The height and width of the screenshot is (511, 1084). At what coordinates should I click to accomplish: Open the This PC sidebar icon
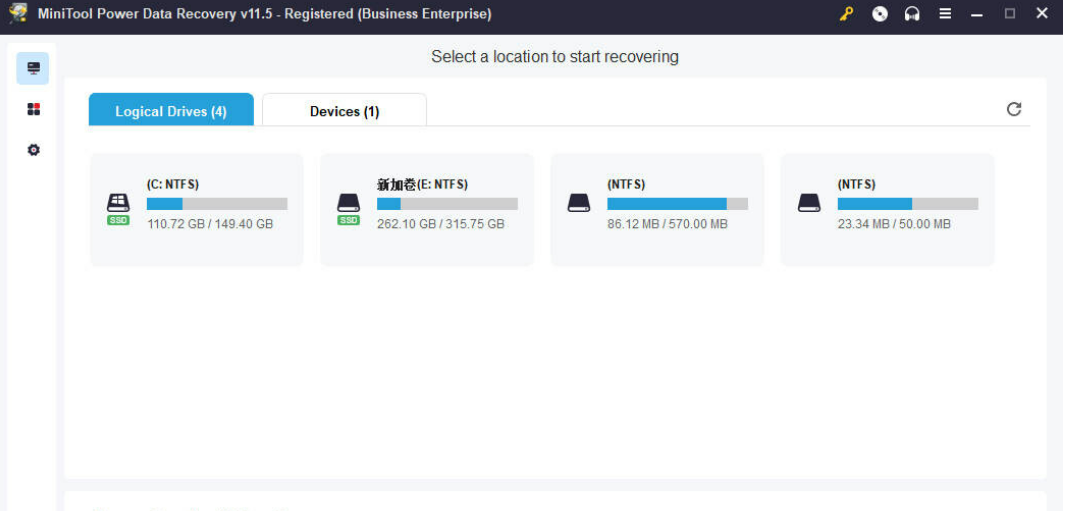click(x=33, y=68)
